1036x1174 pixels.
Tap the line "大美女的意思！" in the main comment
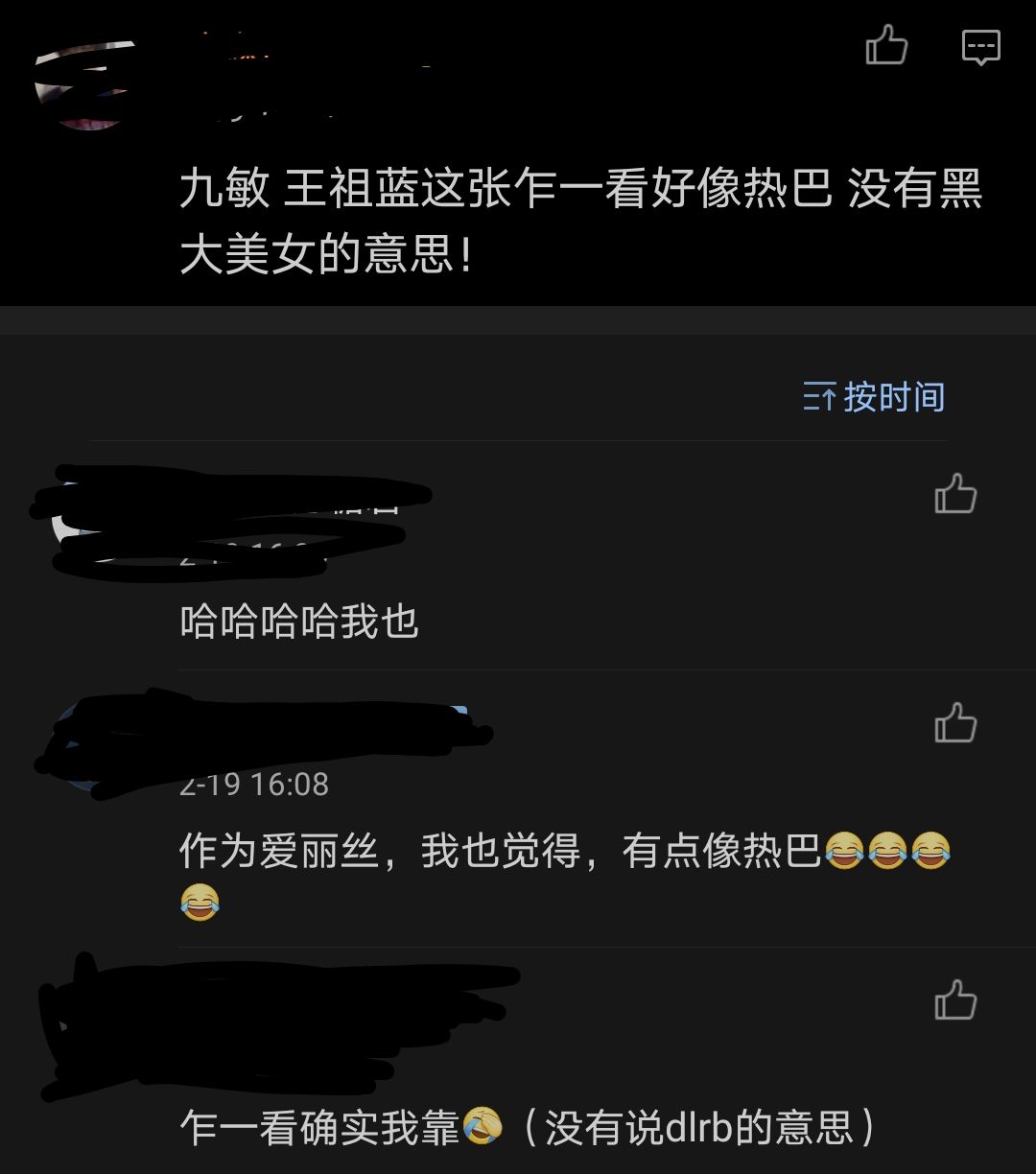click(326, 256)
